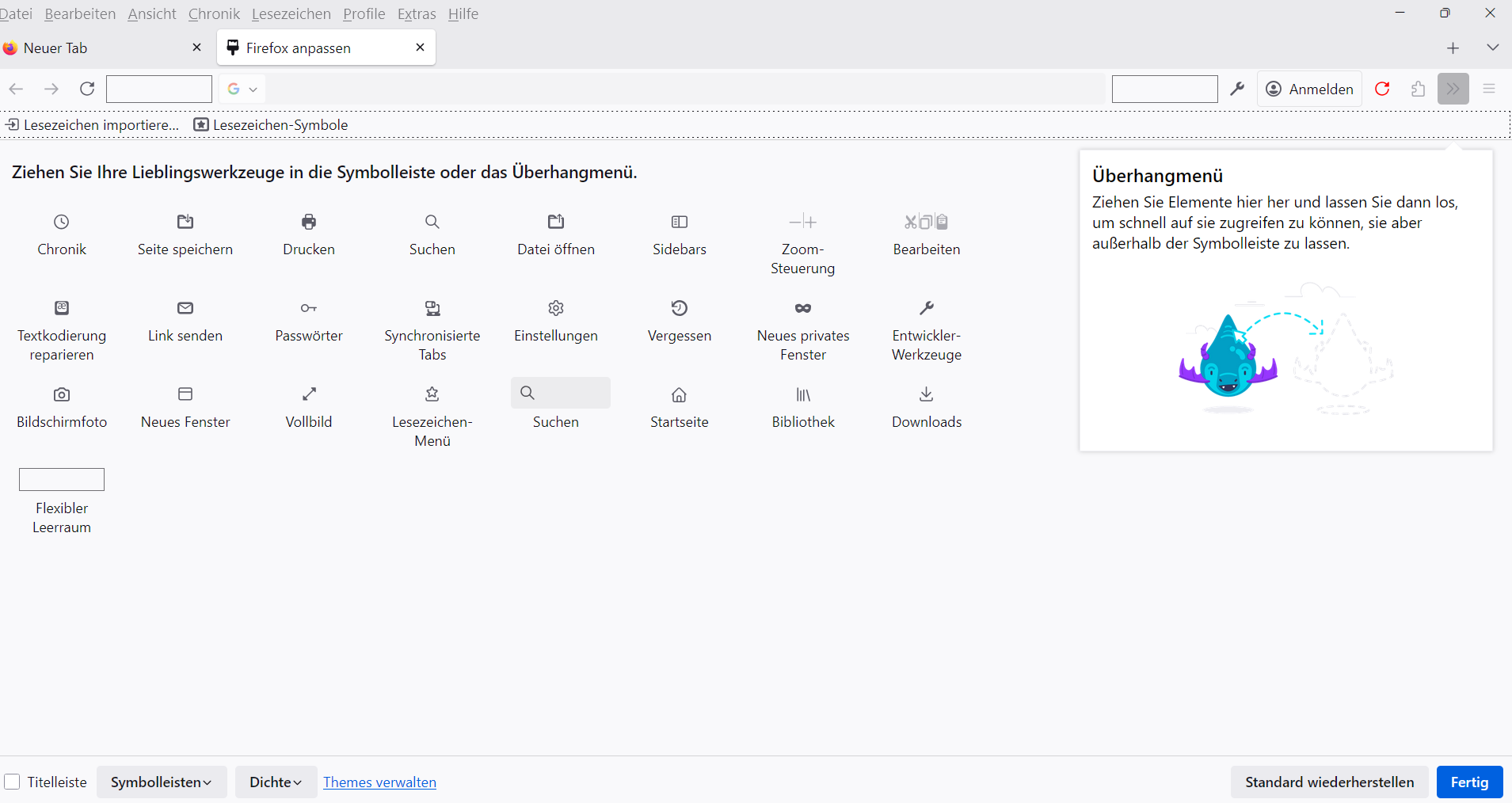Click the Einstellungen gear icon
The image size is (1512, 803).
tap(556, 308)
